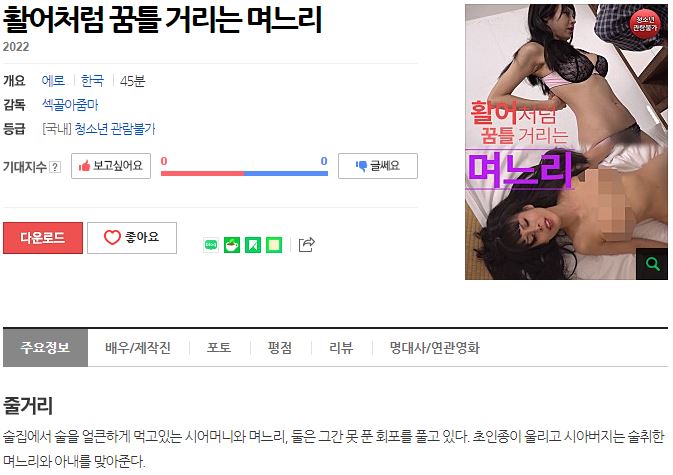Open the 포토 tab
The width and height of the screenshot is (673, 475).
coord(219,348)
